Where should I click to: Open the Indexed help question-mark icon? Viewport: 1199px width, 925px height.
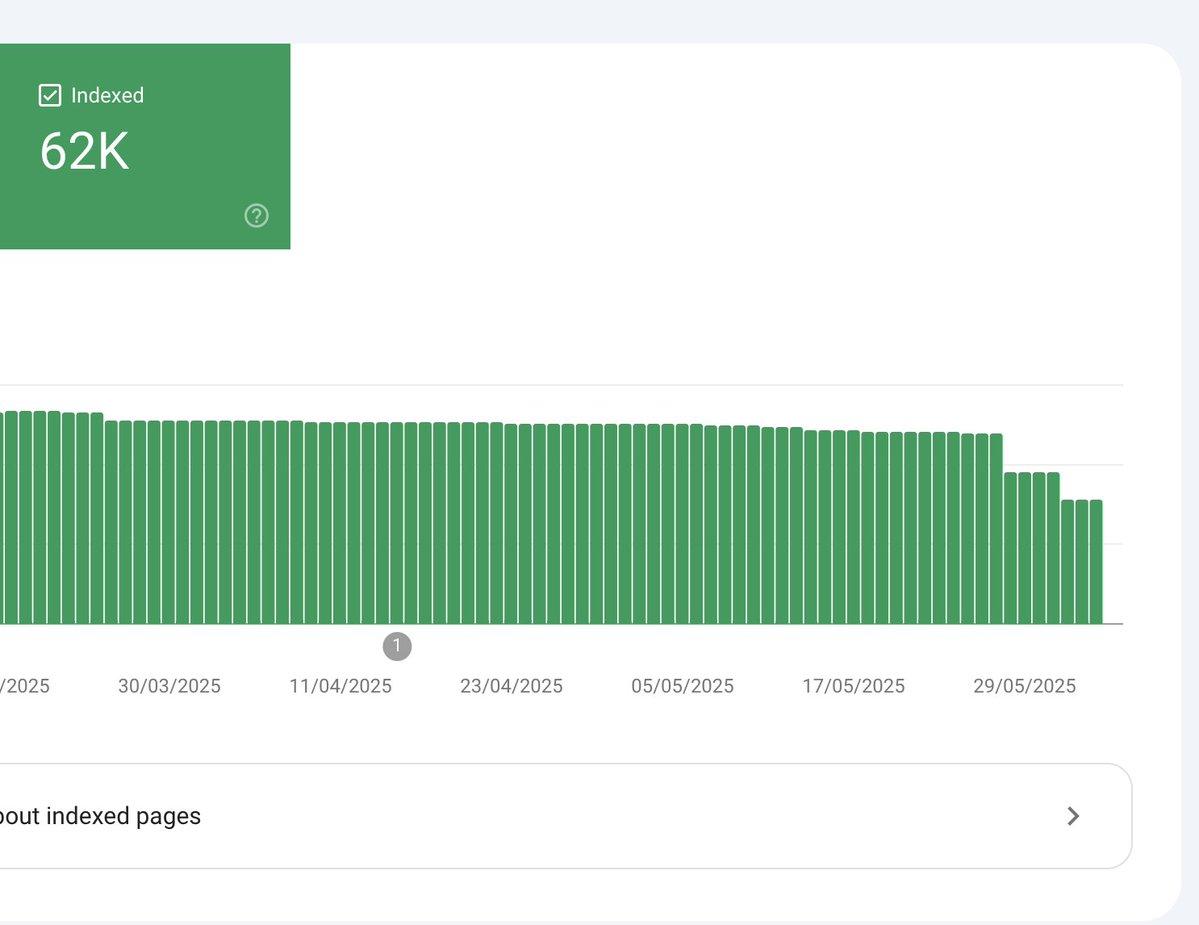tap(256, 216)
